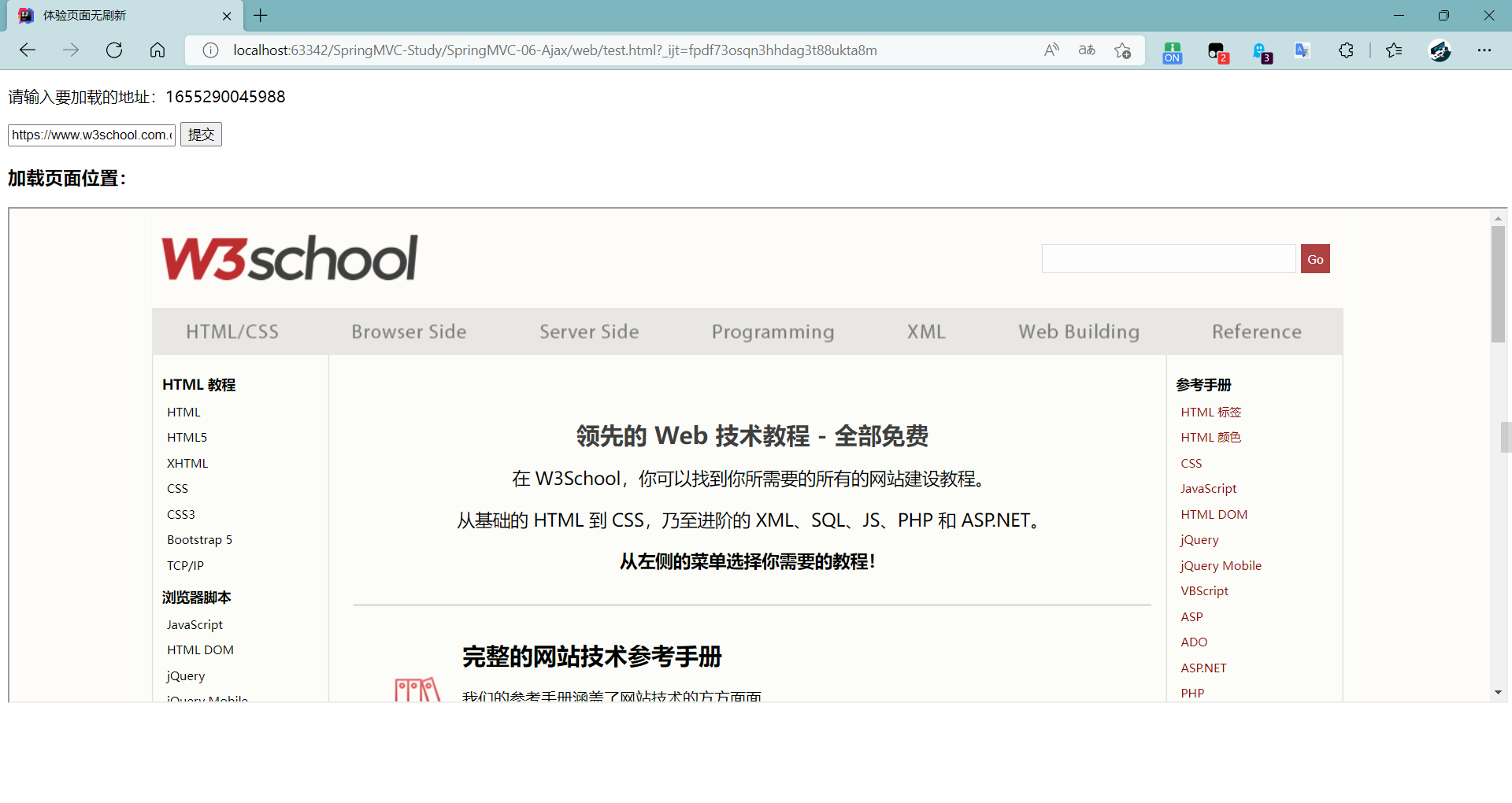The width and height of the screenshot is (1512, 803).
Task: Click the 完整的网站技术参考手册 heading
Action: (592, 657)
